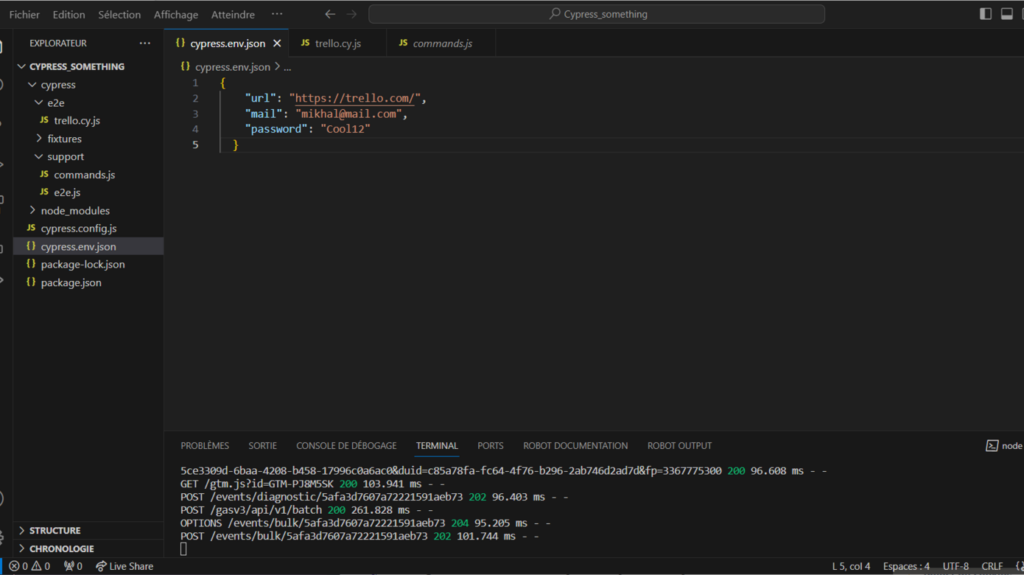Open Explorer panel more actions ellipsis

[144, 43]
